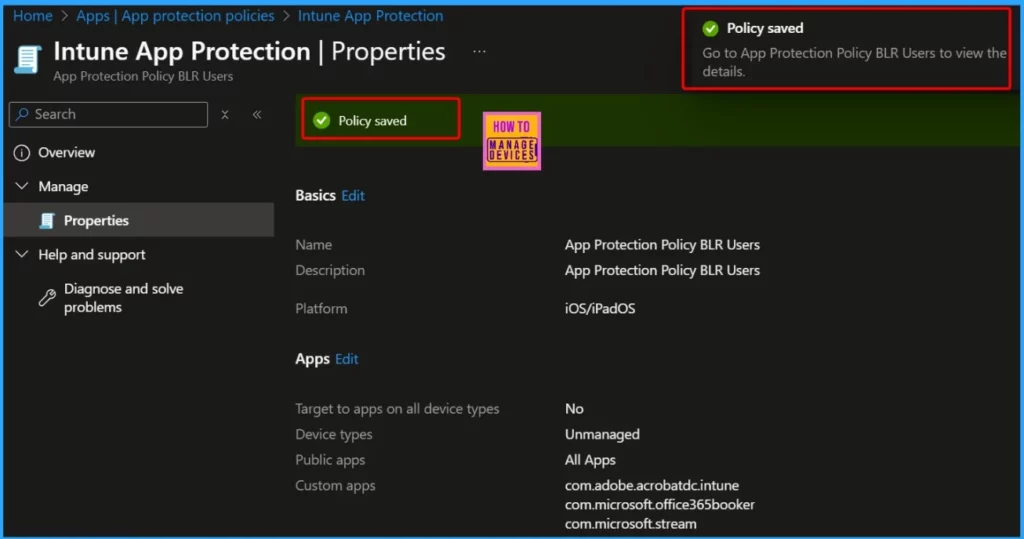
Task: Select the Name value App Protection Policy BLR Users
Action: (x=662, y=245)
